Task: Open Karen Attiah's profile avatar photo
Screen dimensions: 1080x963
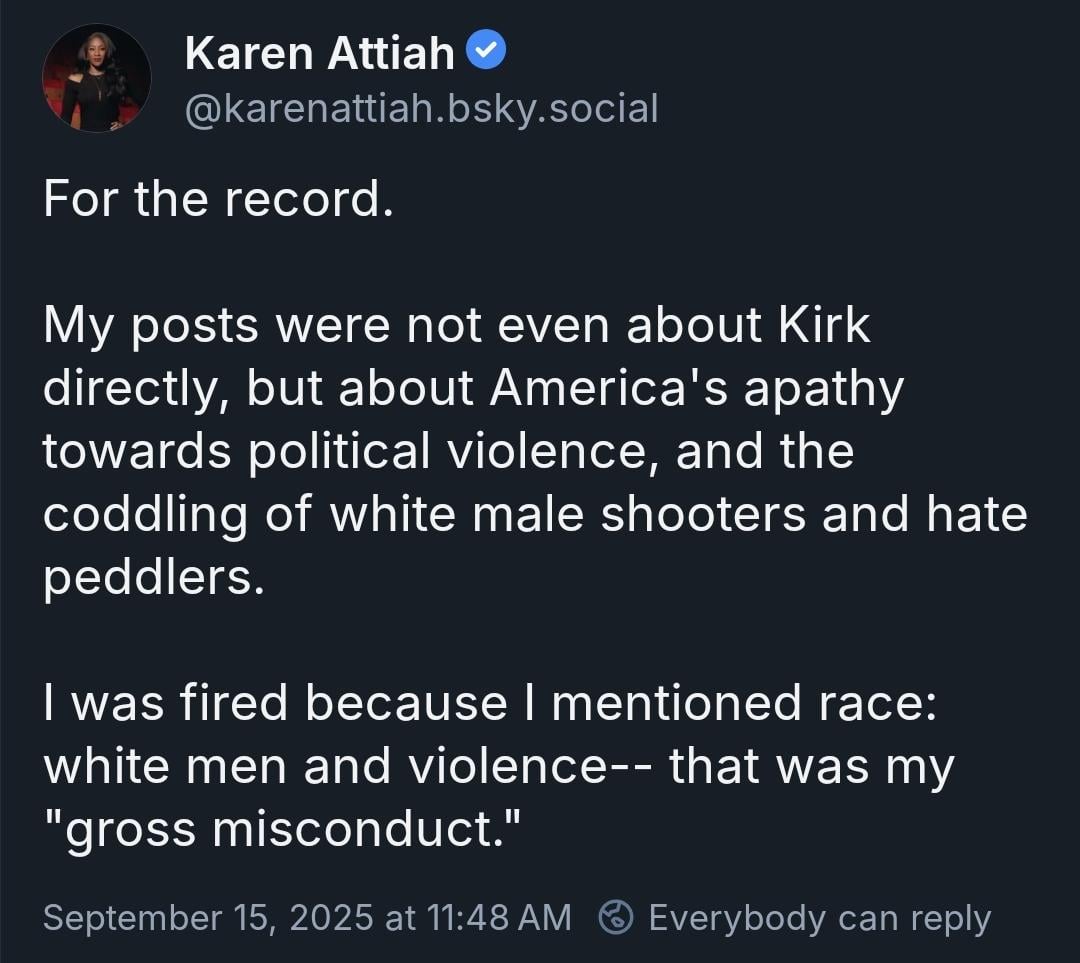Action: tap(96, 79)
